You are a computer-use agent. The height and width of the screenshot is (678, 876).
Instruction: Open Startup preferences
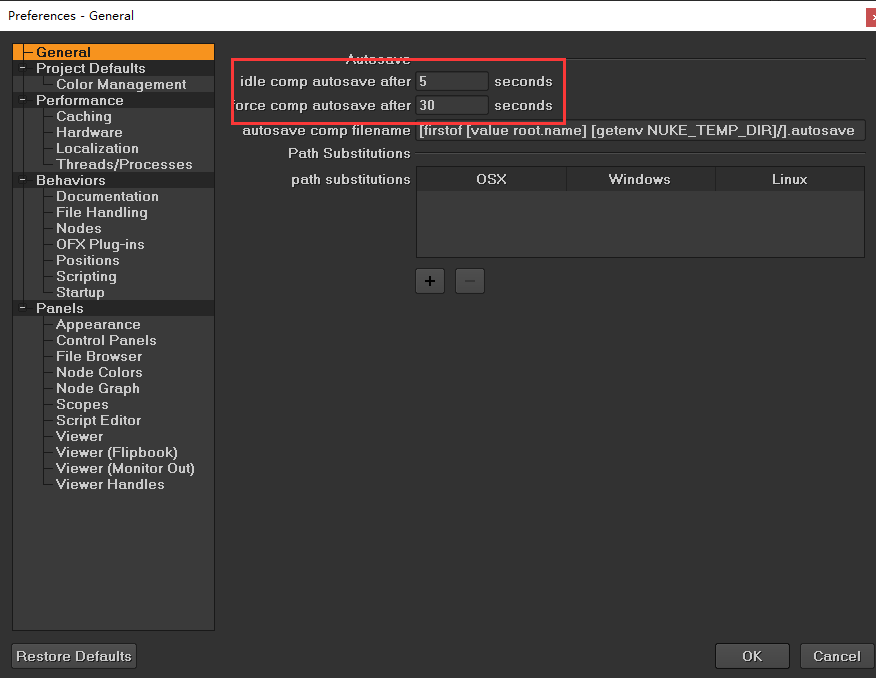[x=80, y=292]
